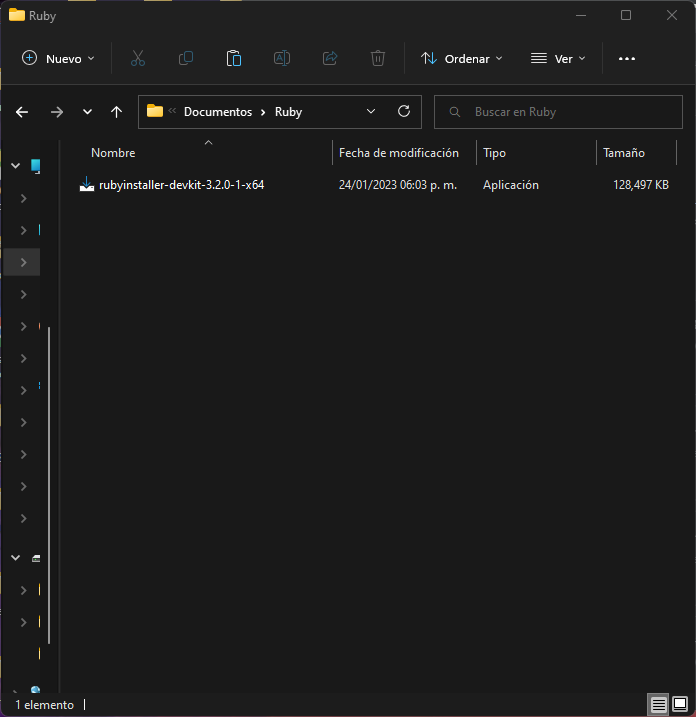Viewport: 696px width, 717px height.
Task: Click the Ruby folder icon in title bar
Action: tap(17, 15)
